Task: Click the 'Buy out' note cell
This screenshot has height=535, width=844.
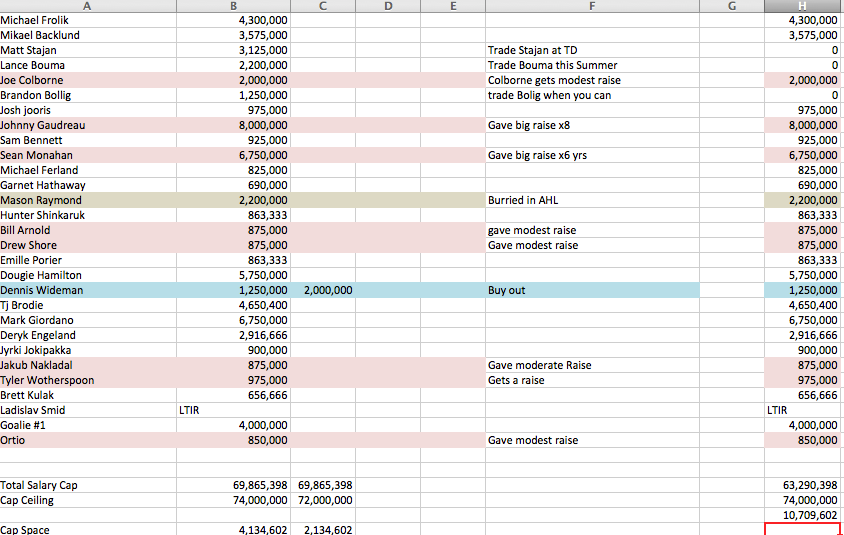Action: click(592, 291)
